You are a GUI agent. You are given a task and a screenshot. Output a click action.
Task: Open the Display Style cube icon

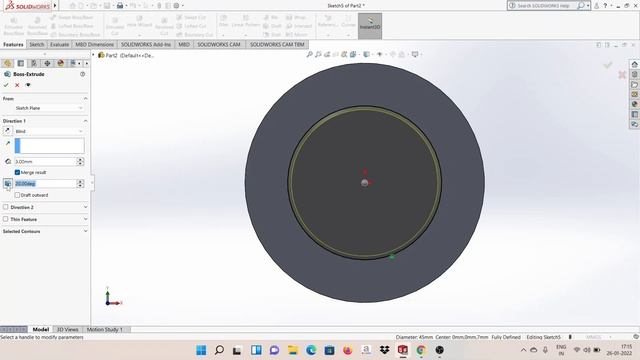click(x=367, y=54)
